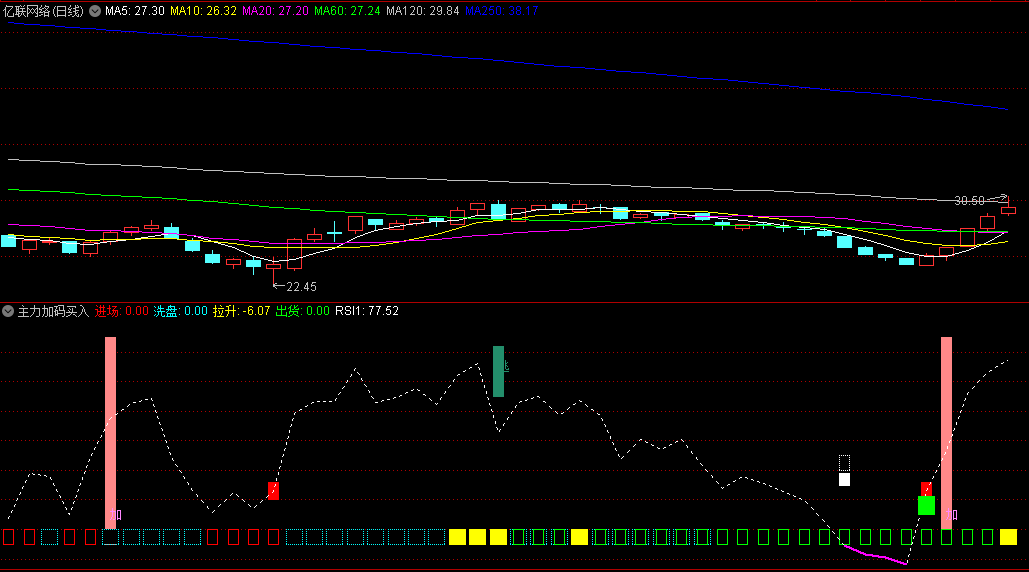Expand the 主力加码买入 indicator menu arrow
The width and height of the screenshot is (1029, 572).
[x=8, y=311]
